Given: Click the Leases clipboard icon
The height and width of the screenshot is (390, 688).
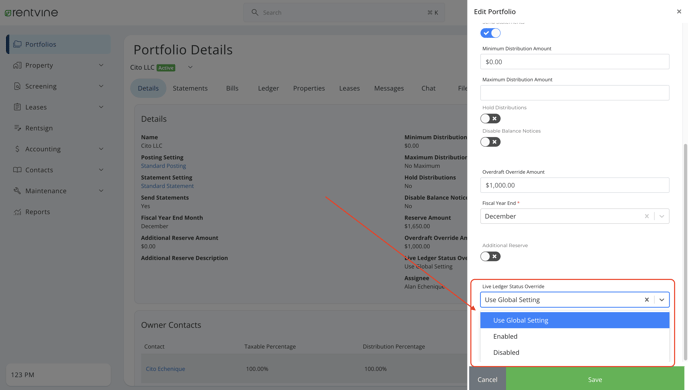Looking at the screenshot, I should click(x=18, y=107).
